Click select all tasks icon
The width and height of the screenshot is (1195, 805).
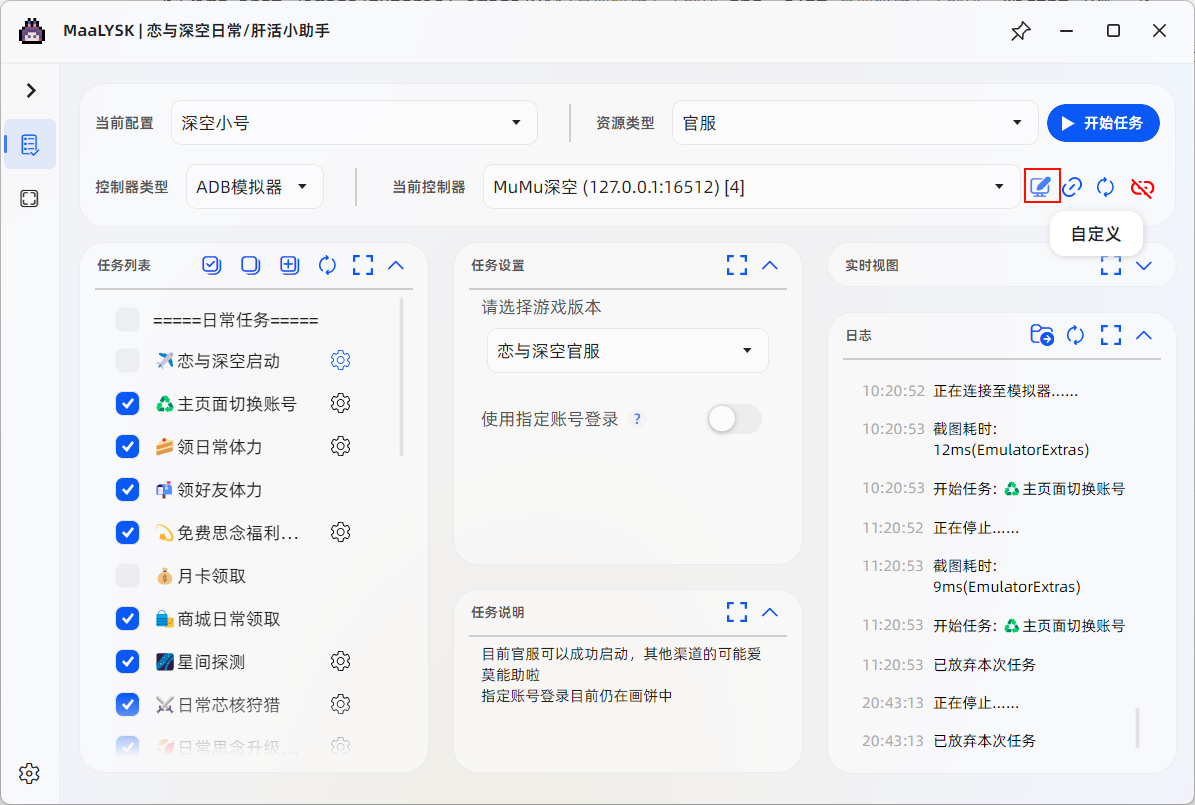pos(211,265)
